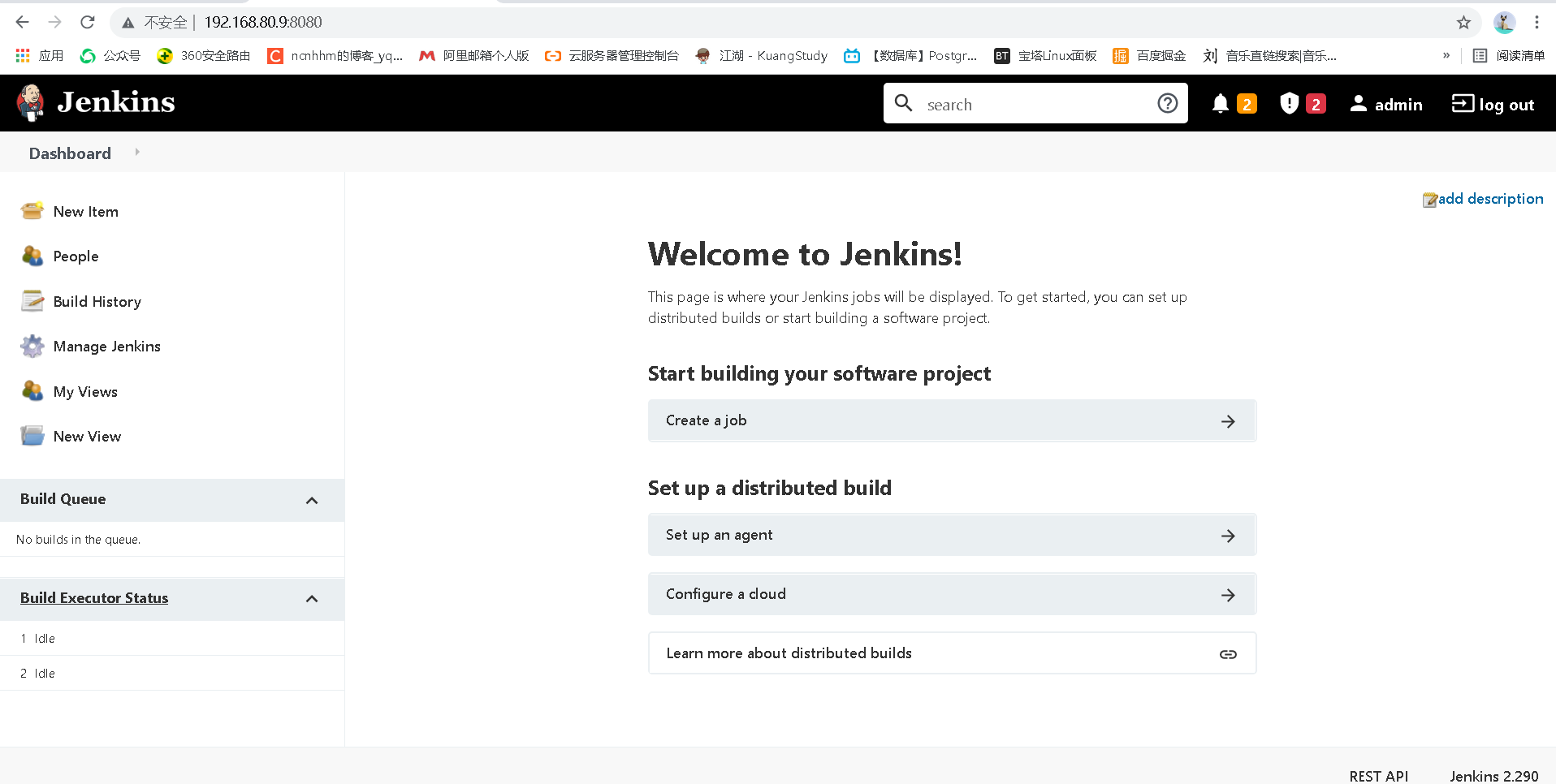Expand the bookmarks overflow chevron
The image size is (1556, 784).
pos(1446,55)
